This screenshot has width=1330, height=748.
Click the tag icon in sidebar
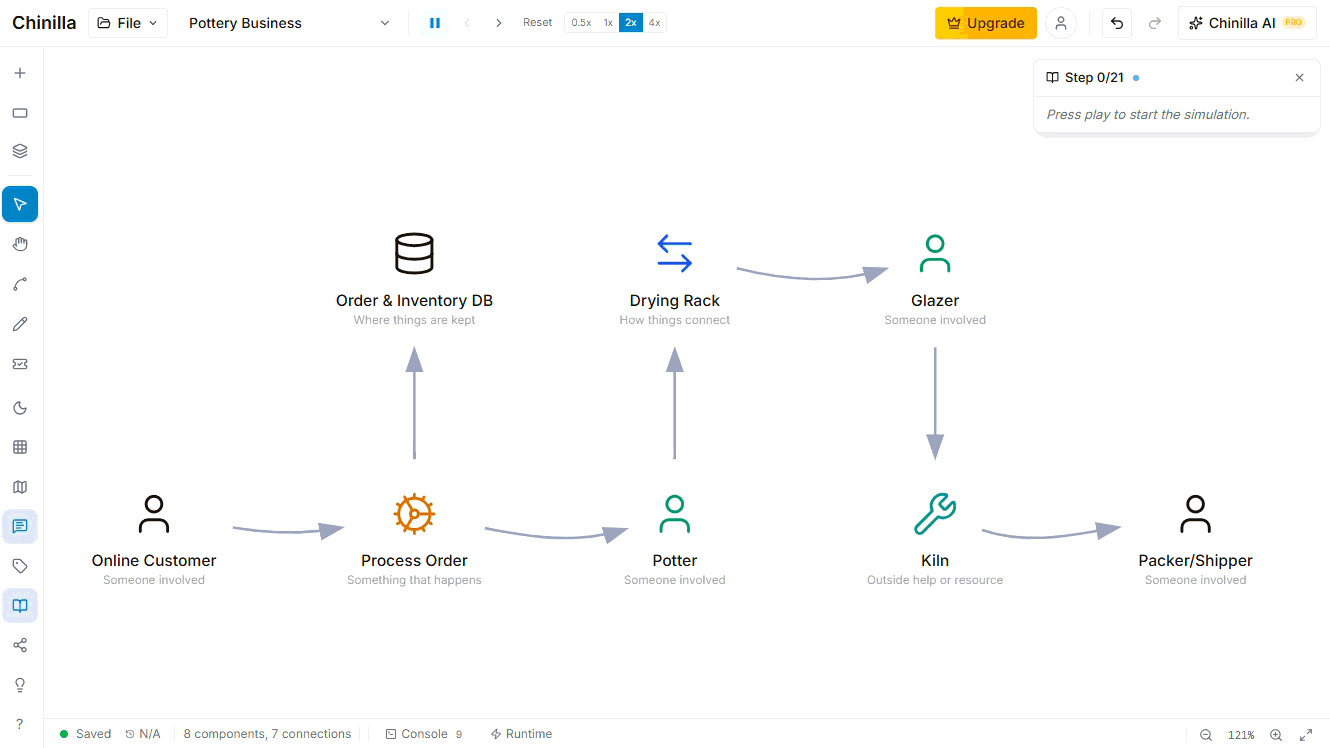click(20, 566)
